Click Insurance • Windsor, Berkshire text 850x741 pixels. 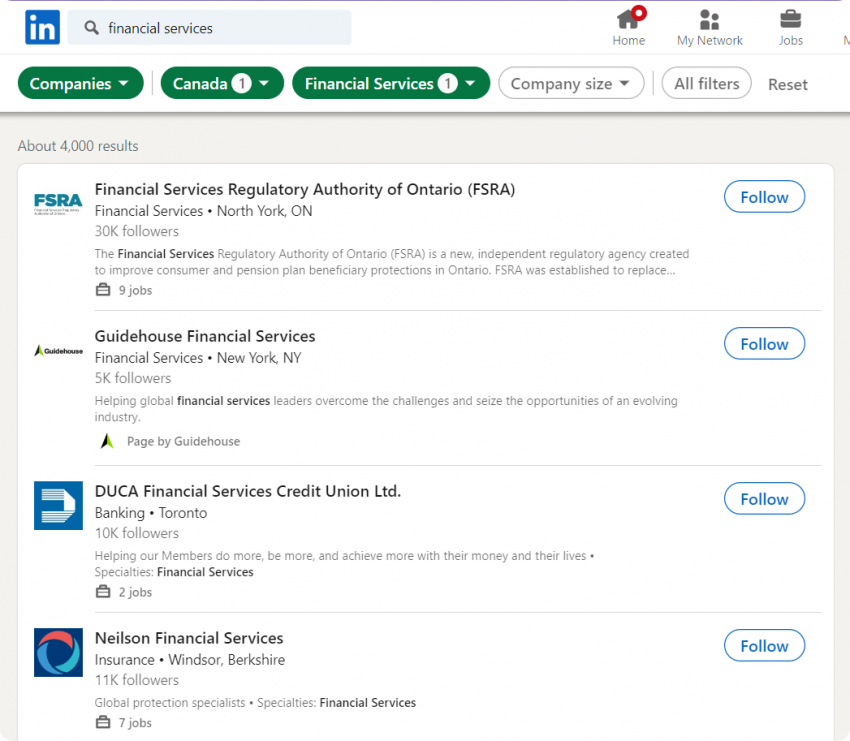(190, 660)
